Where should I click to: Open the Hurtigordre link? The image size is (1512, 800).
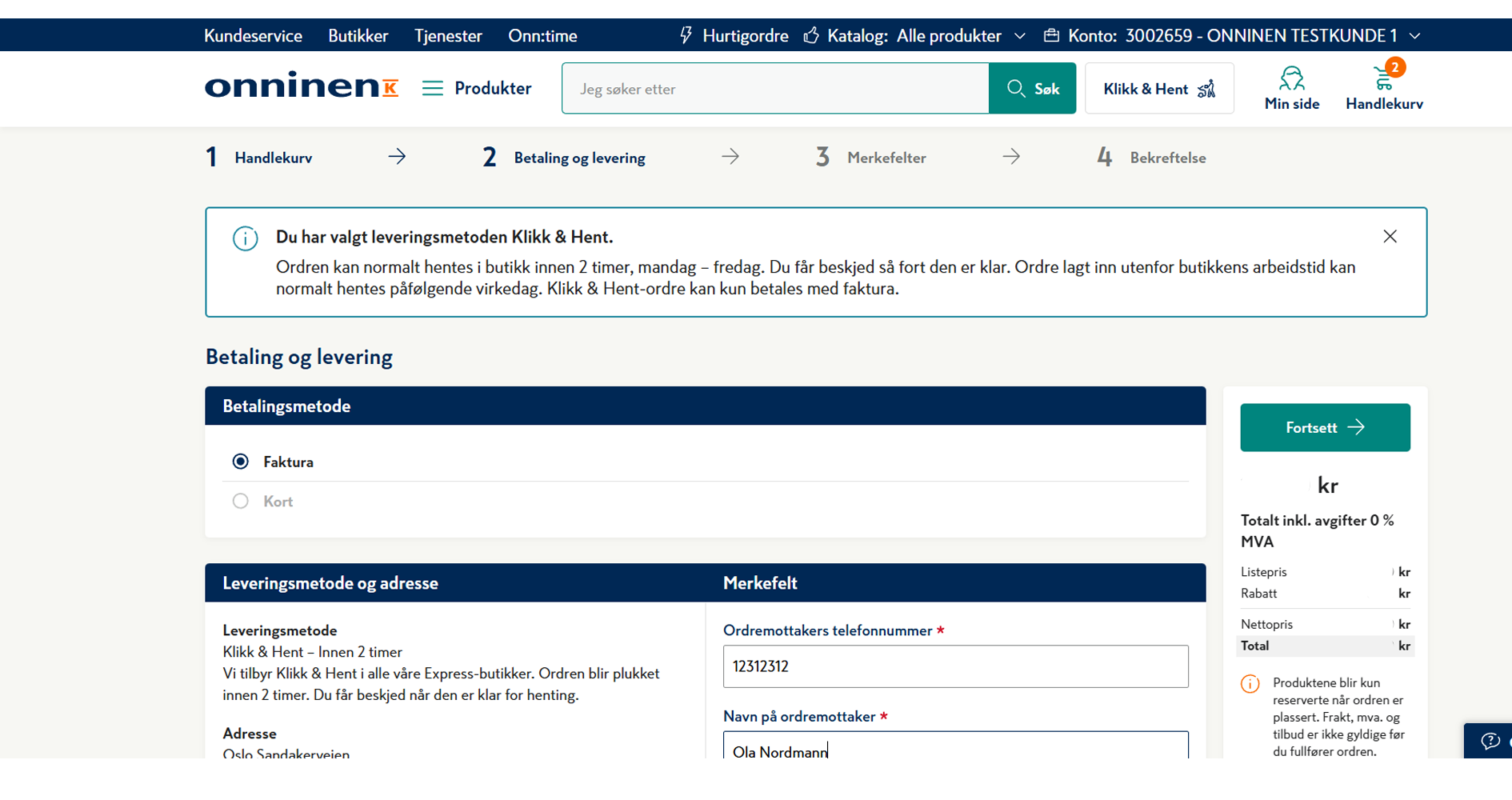click(x=745, y=36)
